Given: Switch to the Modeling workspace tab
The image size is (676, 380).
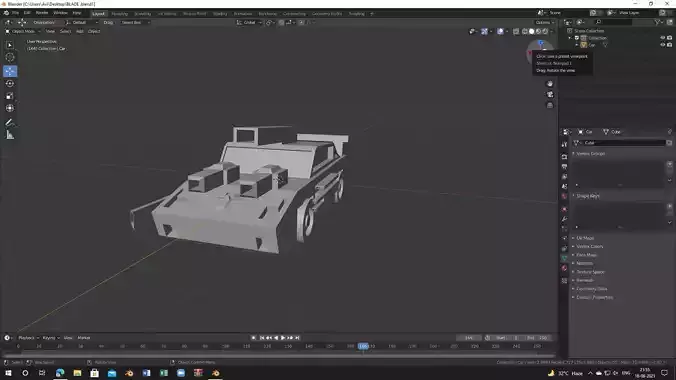Looking at the screenshot, I should point(119,14).
